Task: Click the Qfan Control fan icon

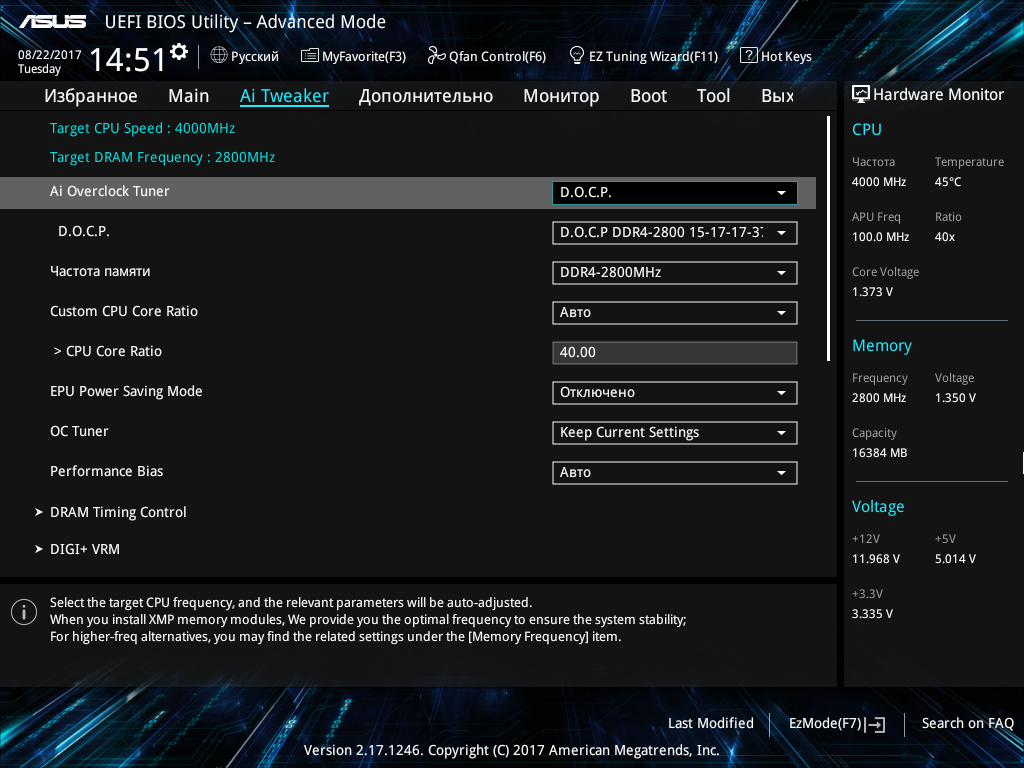Action: (x=436, y=56)
